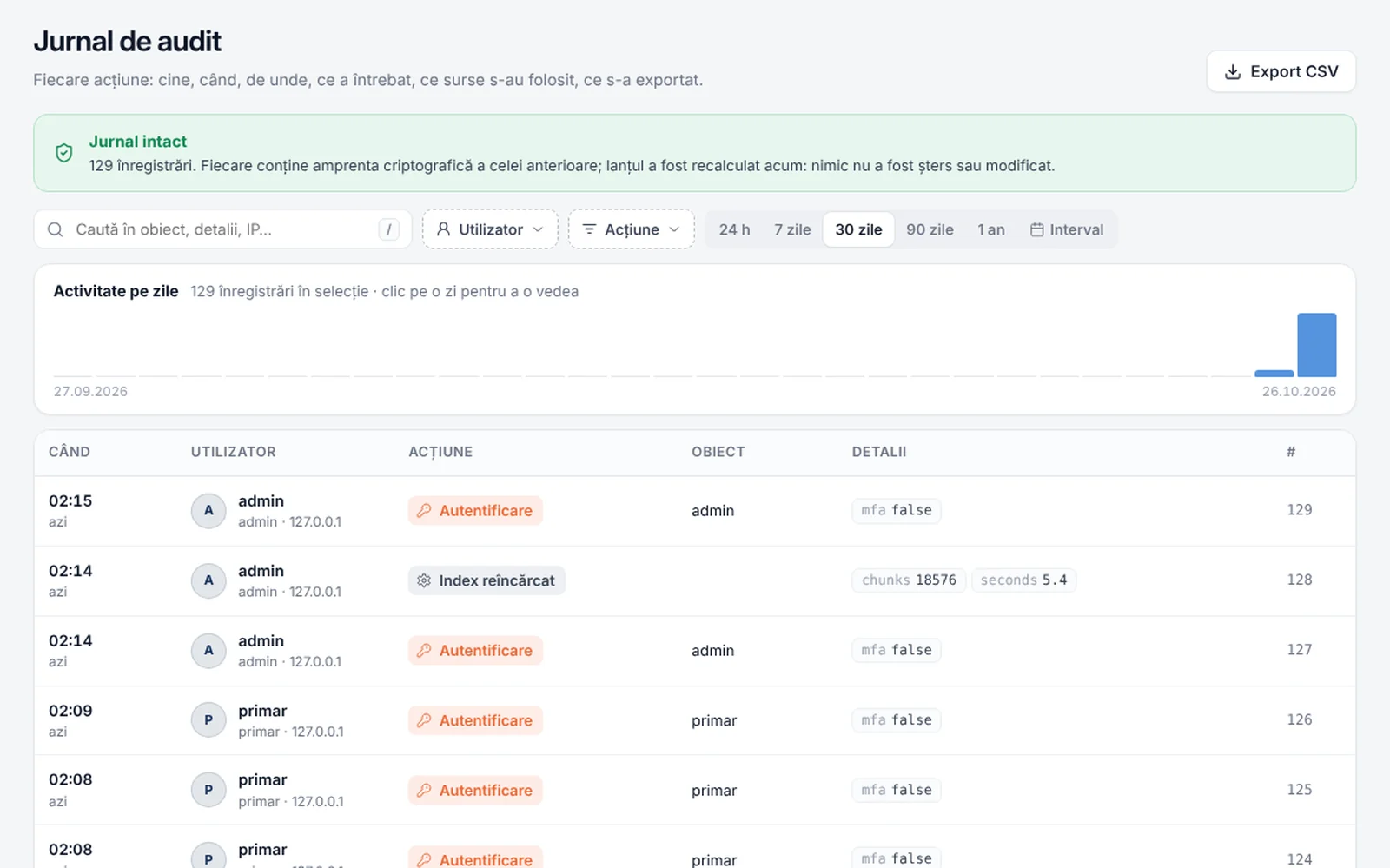Open the Acțiune filter dropdown chevron
The image size is (1390, 868).
674,229
